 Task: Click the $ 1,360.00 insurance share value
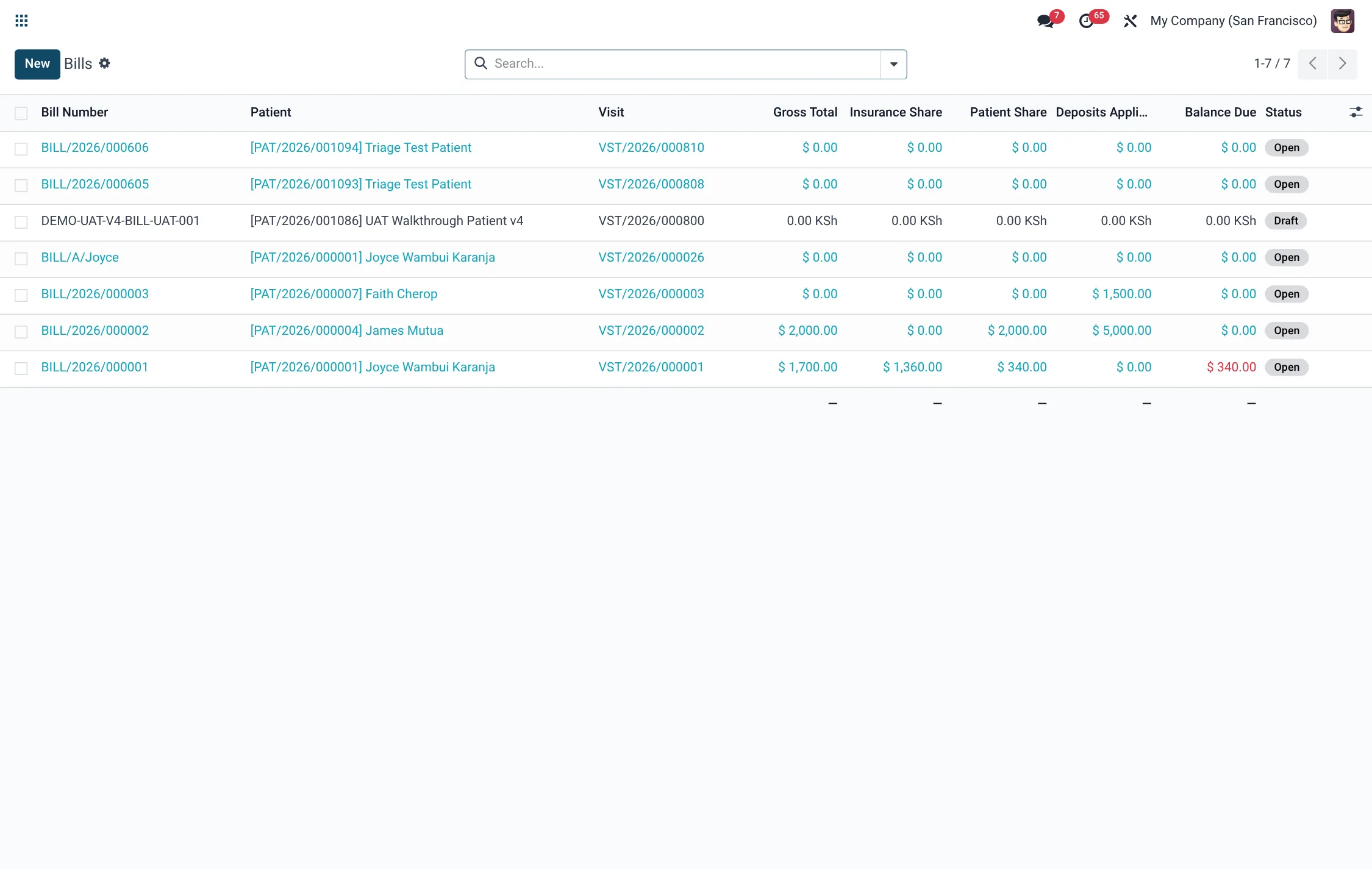[x=912, y=367]
